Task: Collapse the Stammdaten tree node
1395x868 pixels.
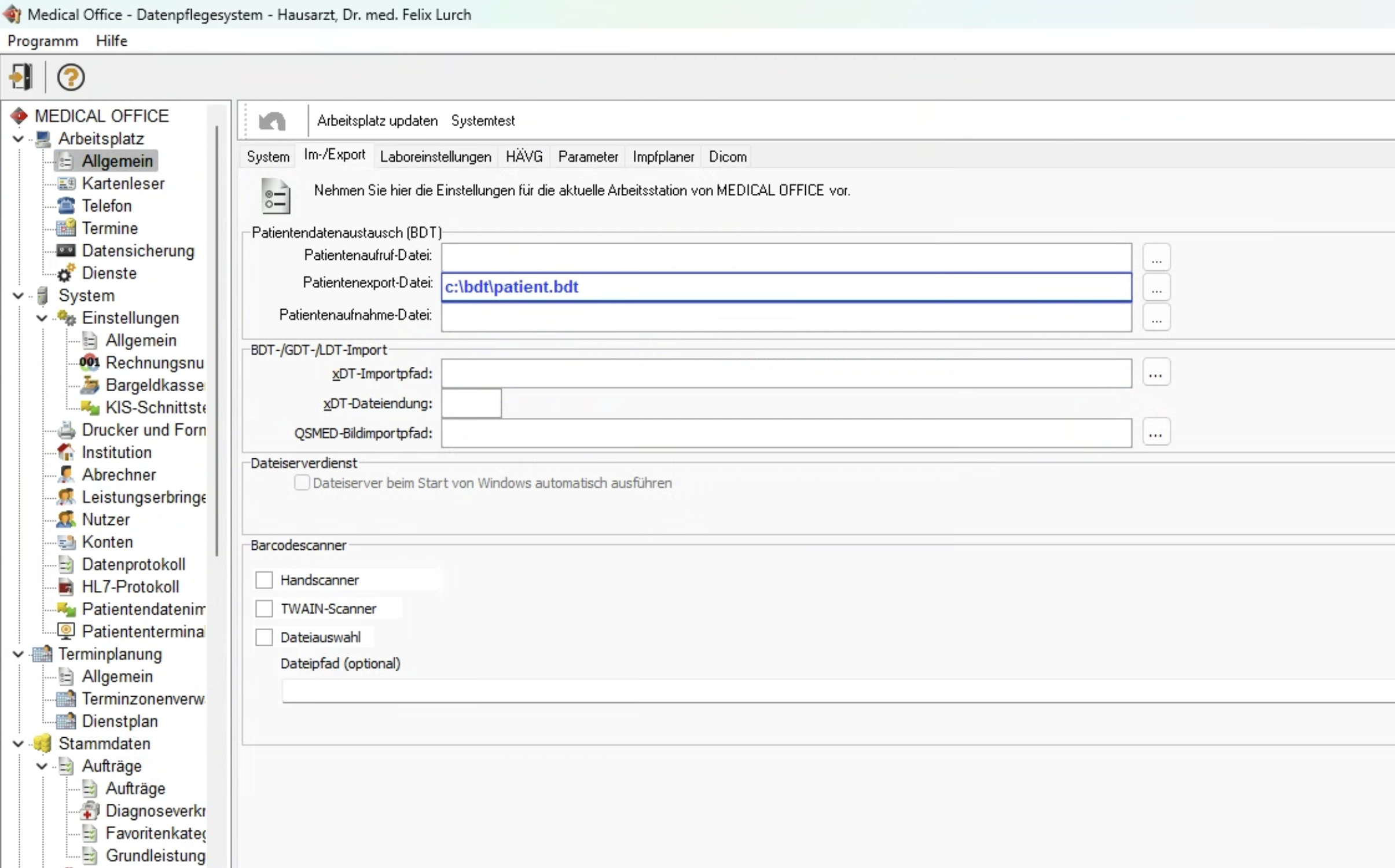Action: [x=18, y=744]
